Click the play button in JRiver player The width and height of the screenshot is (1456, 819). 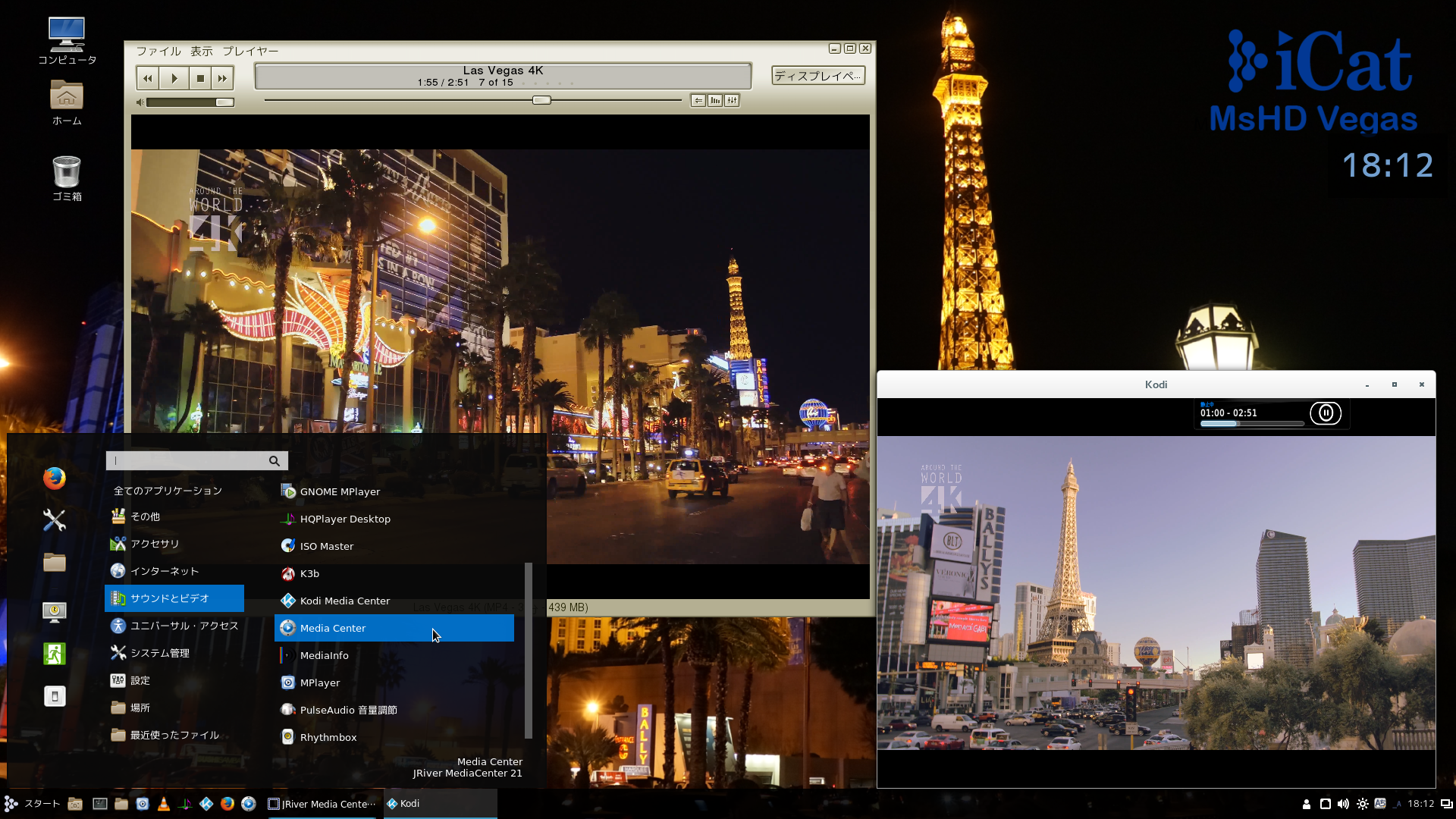tap(174, 78)
